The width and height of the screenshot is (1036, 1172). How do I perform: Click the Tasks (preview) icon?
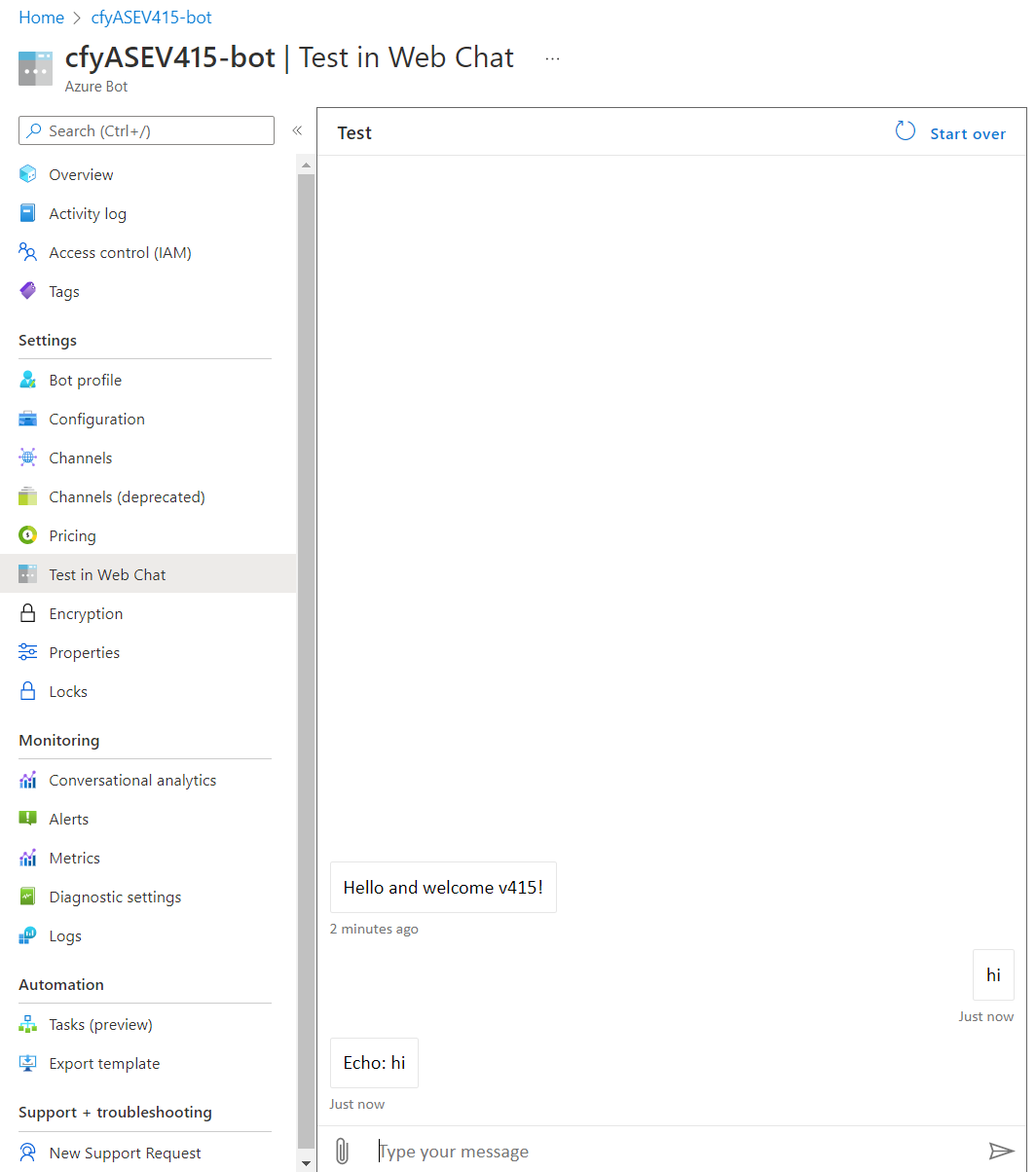pyautogui.click(x=28, y=1024)
